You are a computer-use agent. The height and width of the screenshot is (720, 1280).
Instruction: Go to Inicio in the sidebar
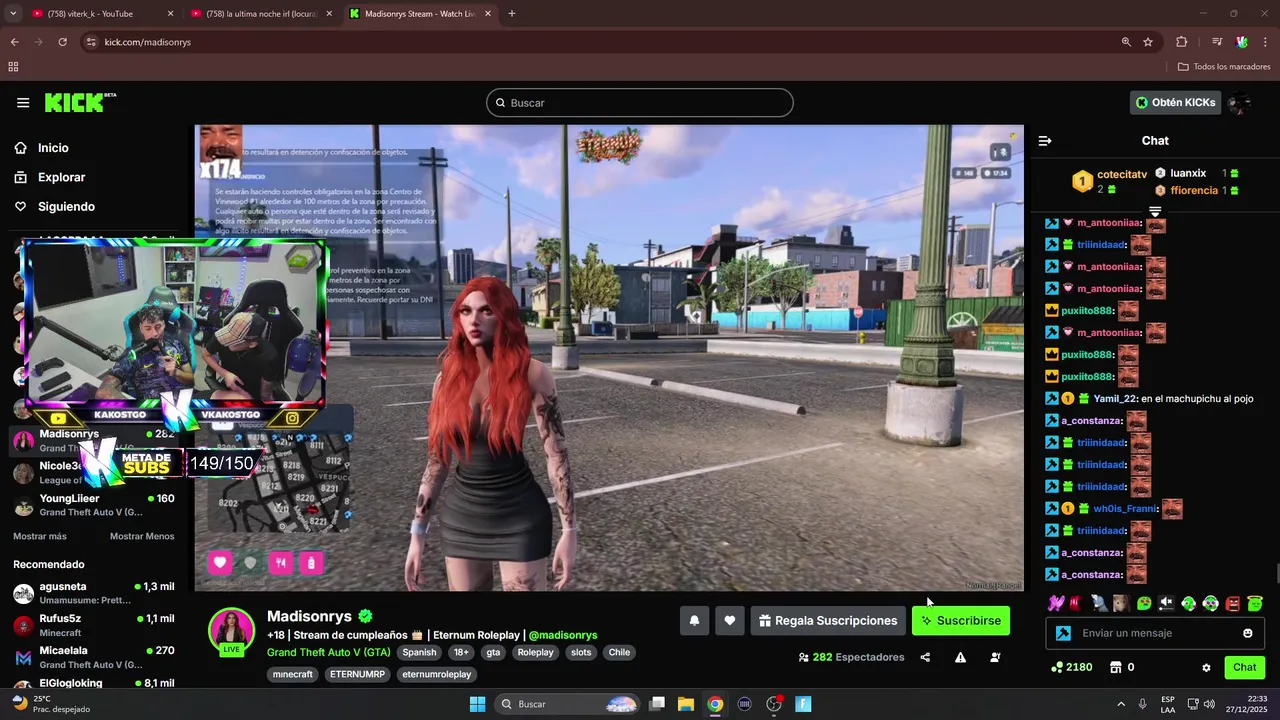[x=53, y=148]
